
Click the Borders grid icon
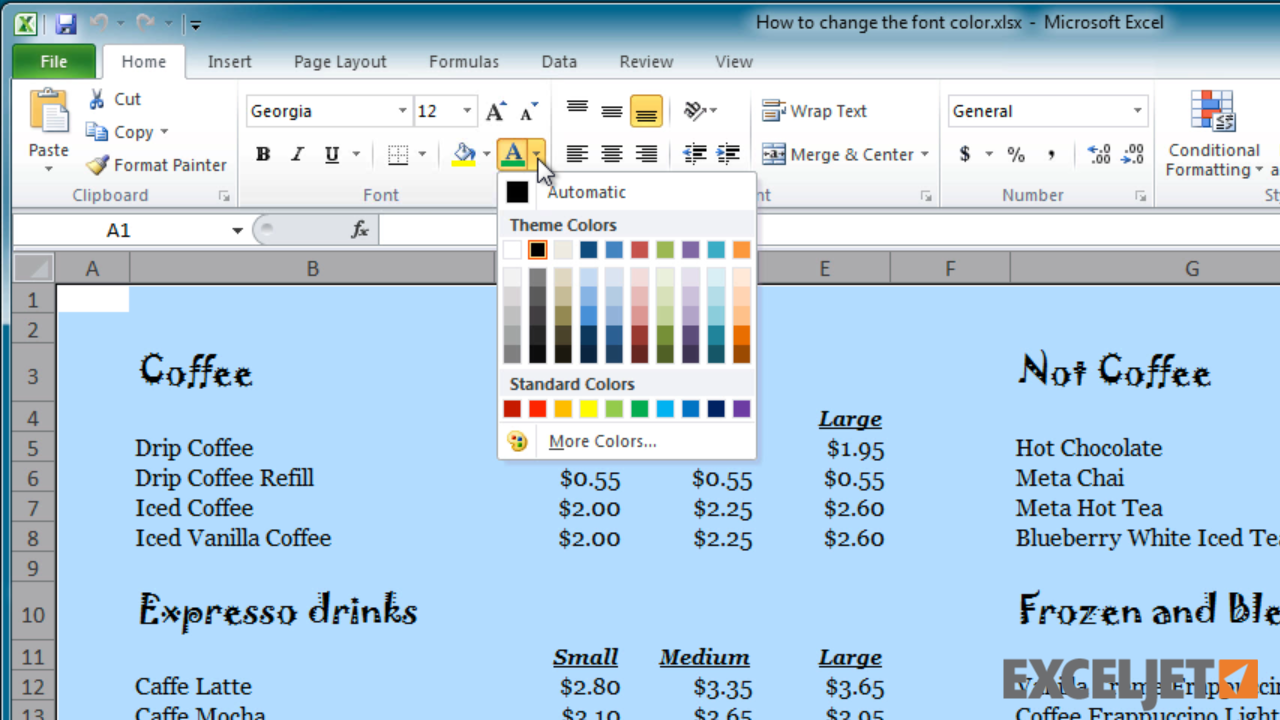pos(398,154)
